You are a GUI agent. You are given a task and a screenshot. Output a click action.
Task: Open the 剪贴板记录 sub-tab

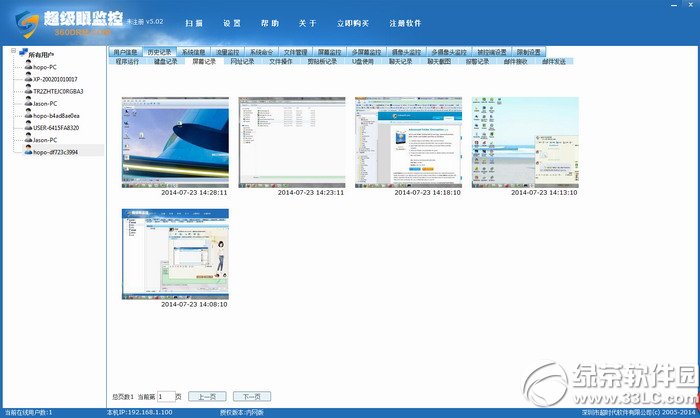point(322,61)
